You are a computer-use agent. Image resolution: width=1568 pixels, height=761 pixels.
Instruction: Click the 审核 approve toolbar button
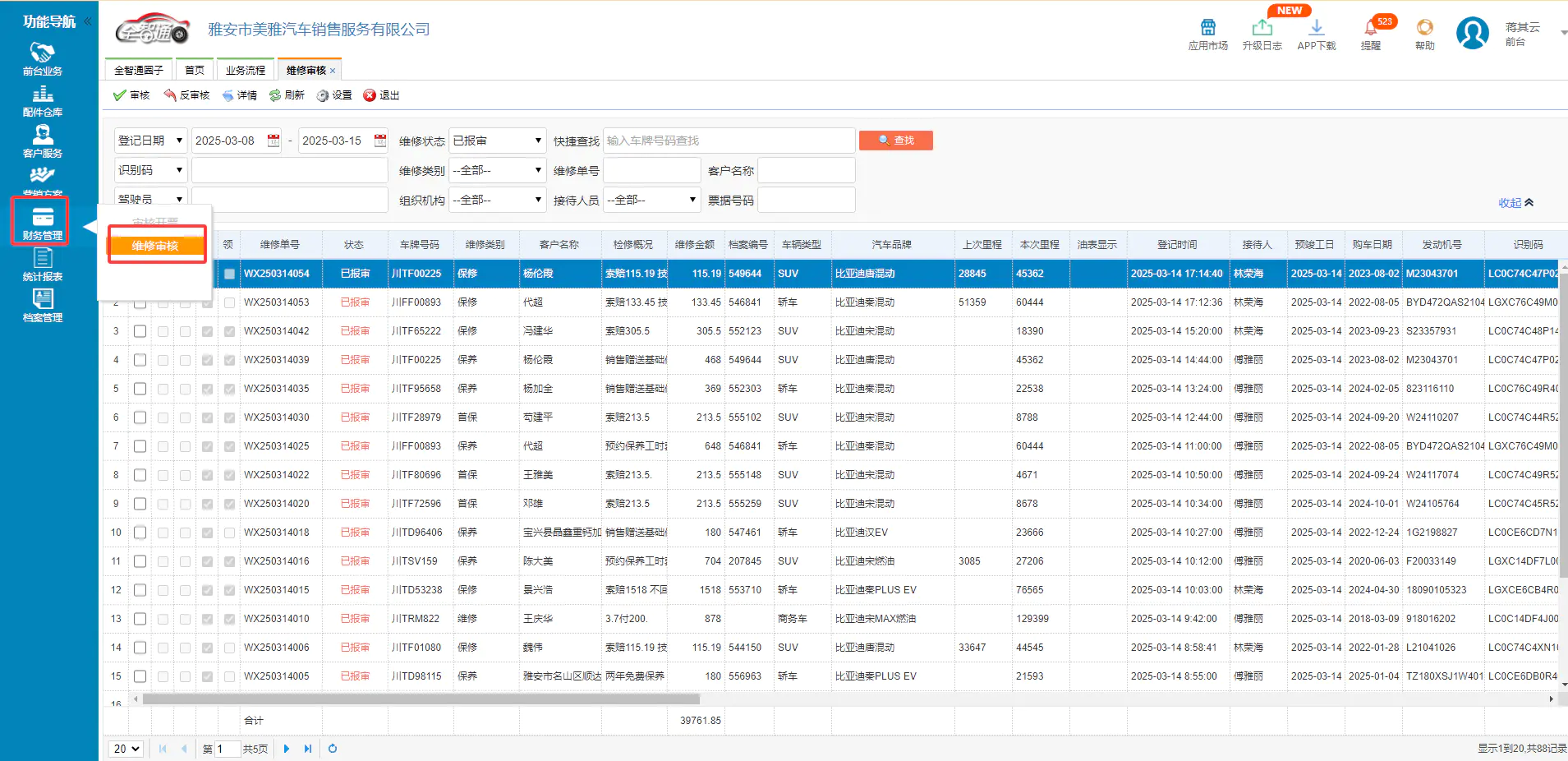point(131,95)
